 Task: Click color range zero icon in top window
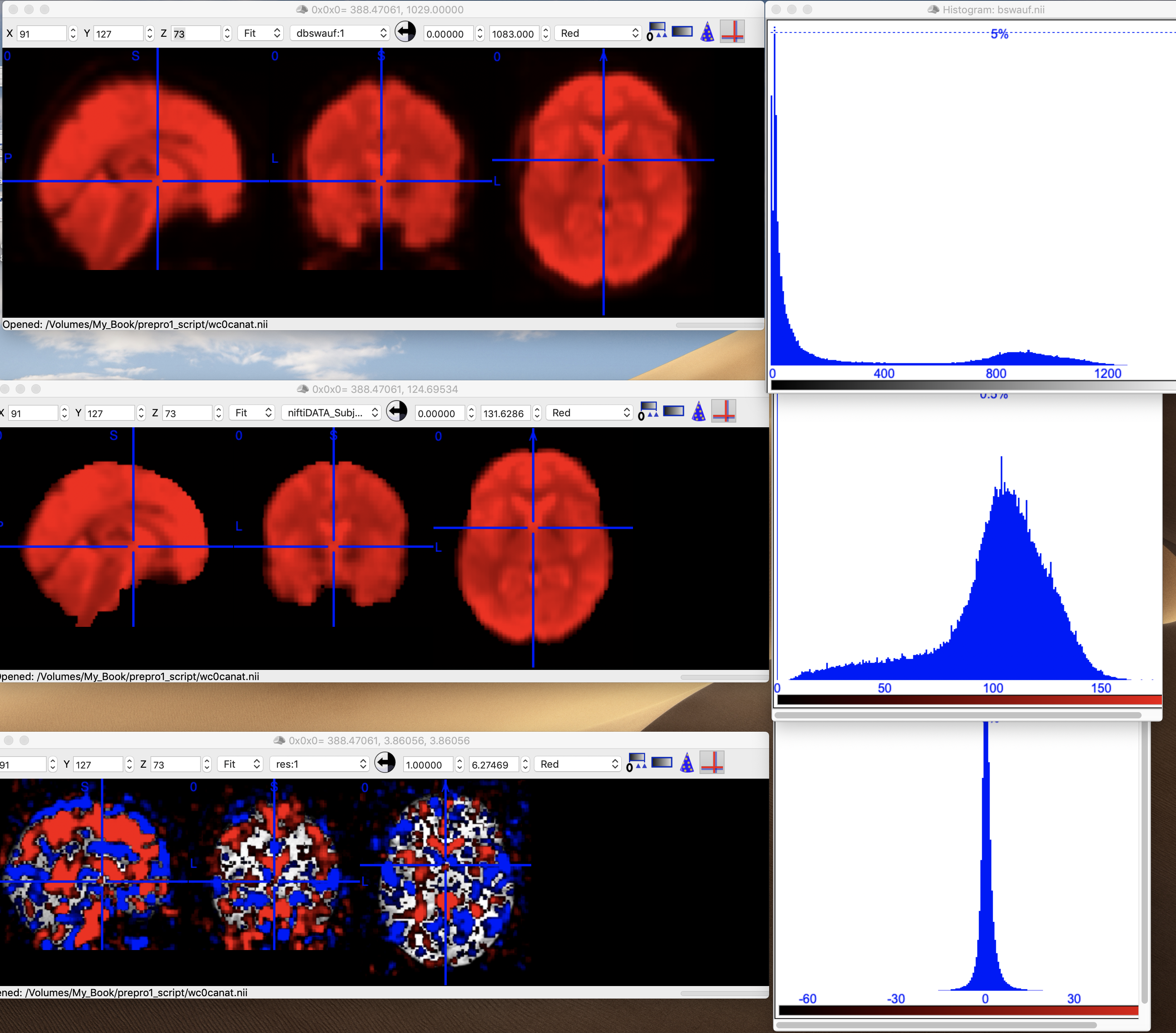[x=656, y=32]
